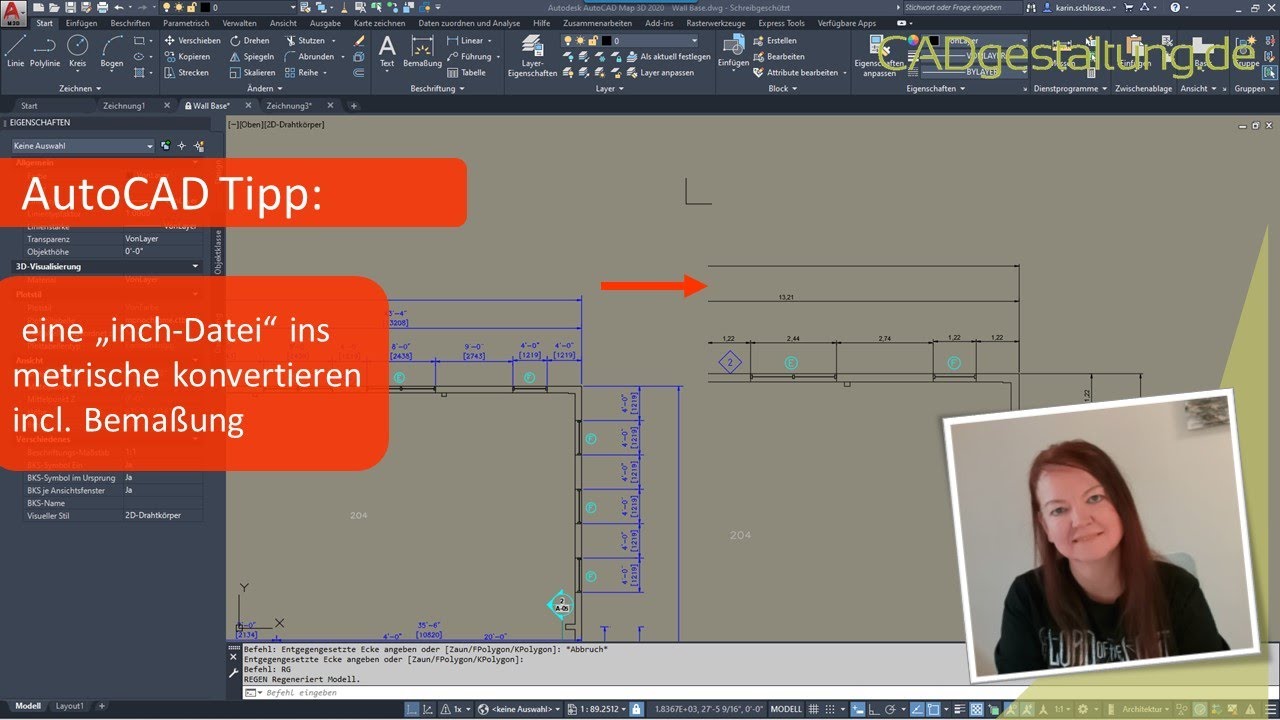This screenshot has height=720, width=1280.
Task: Collapse the 3D-Visualisierung section
Action: coord(196,267)
